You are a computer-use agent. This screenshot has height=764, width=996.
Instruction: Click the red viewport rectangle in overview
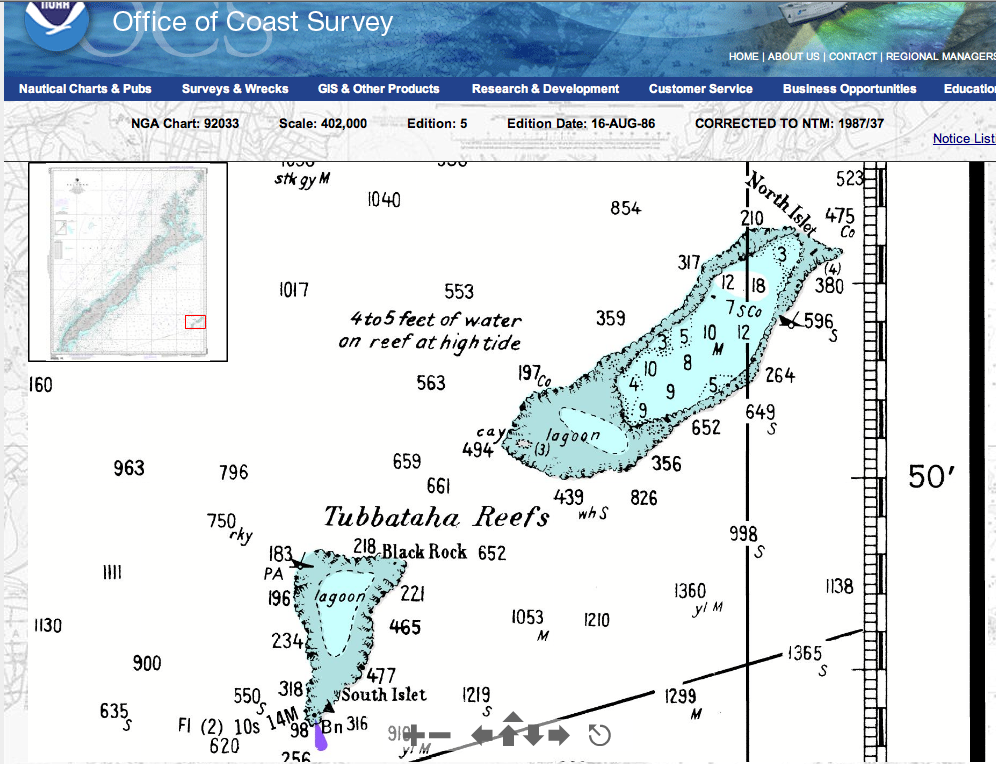coord(195,321)
